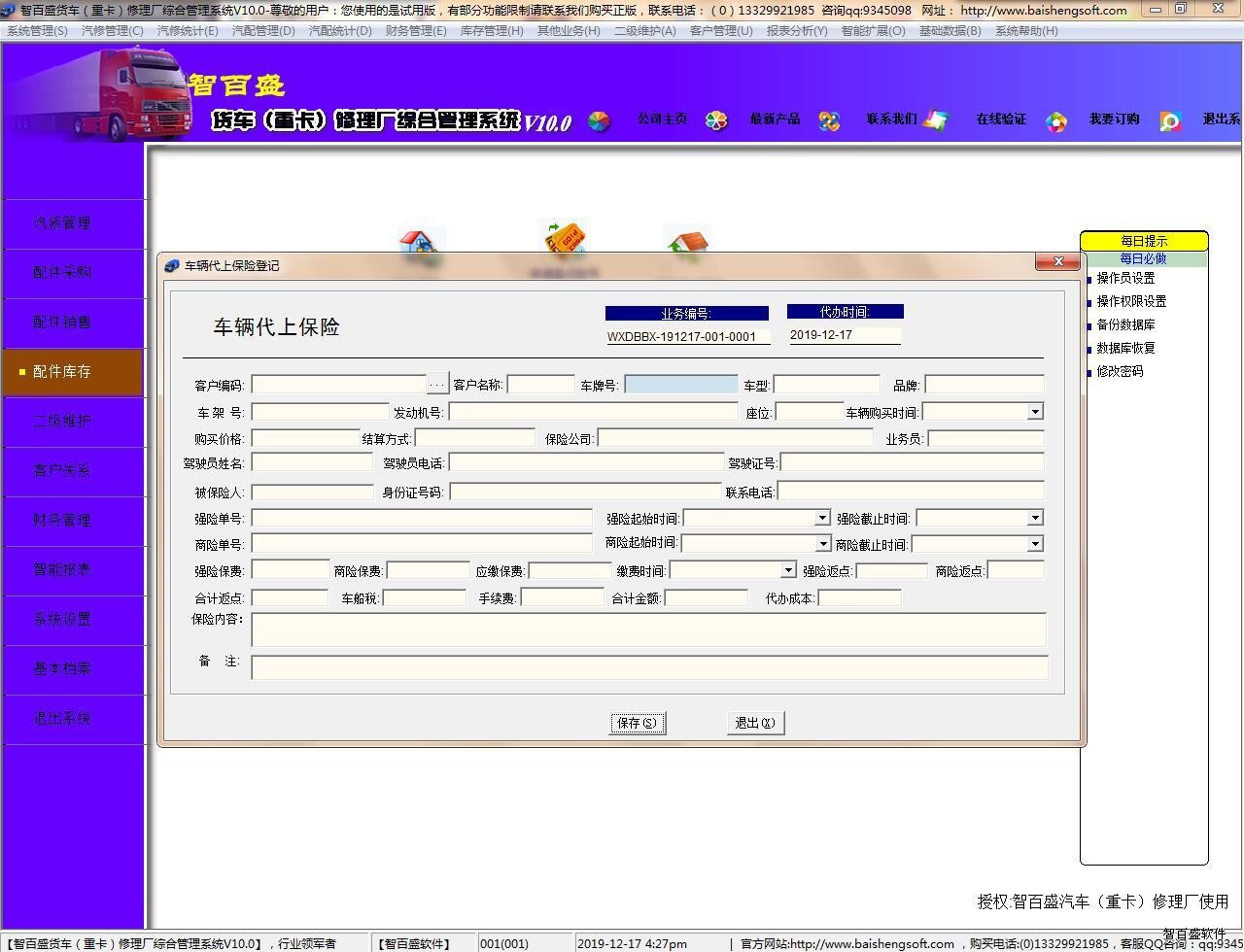The height and width of the screenshot is (952, 1244).
Task: Open the 缴费时间 date dropdown
Action: click(x=788, y=570)
